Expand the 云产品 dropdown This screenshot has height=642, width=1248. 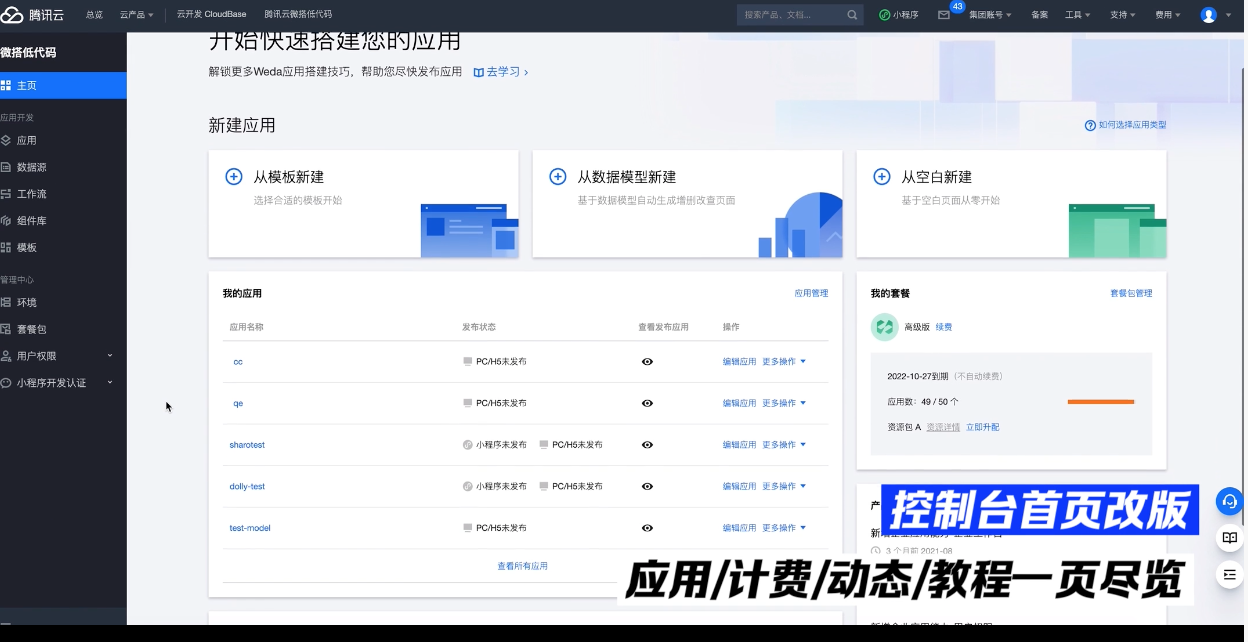(x=136, y=15)
